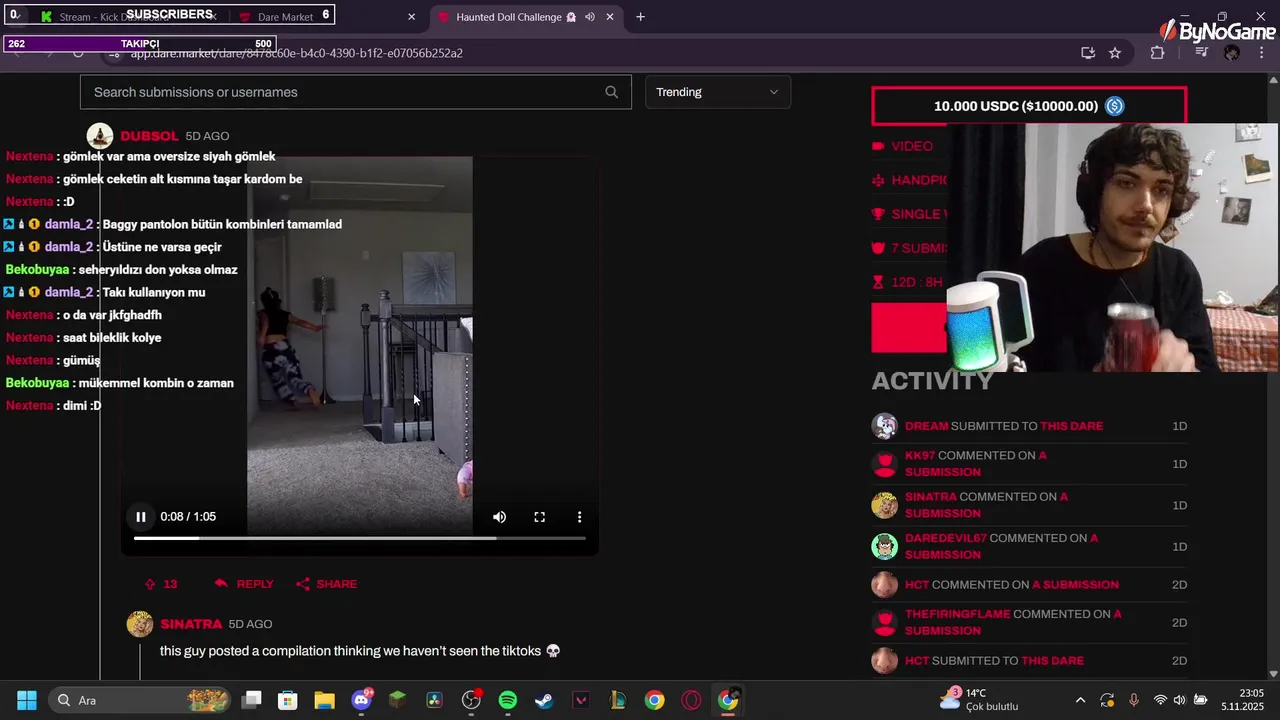Close the Dare Market tab
This screenshot has height=720, width=1280.
tap(411, 17)
